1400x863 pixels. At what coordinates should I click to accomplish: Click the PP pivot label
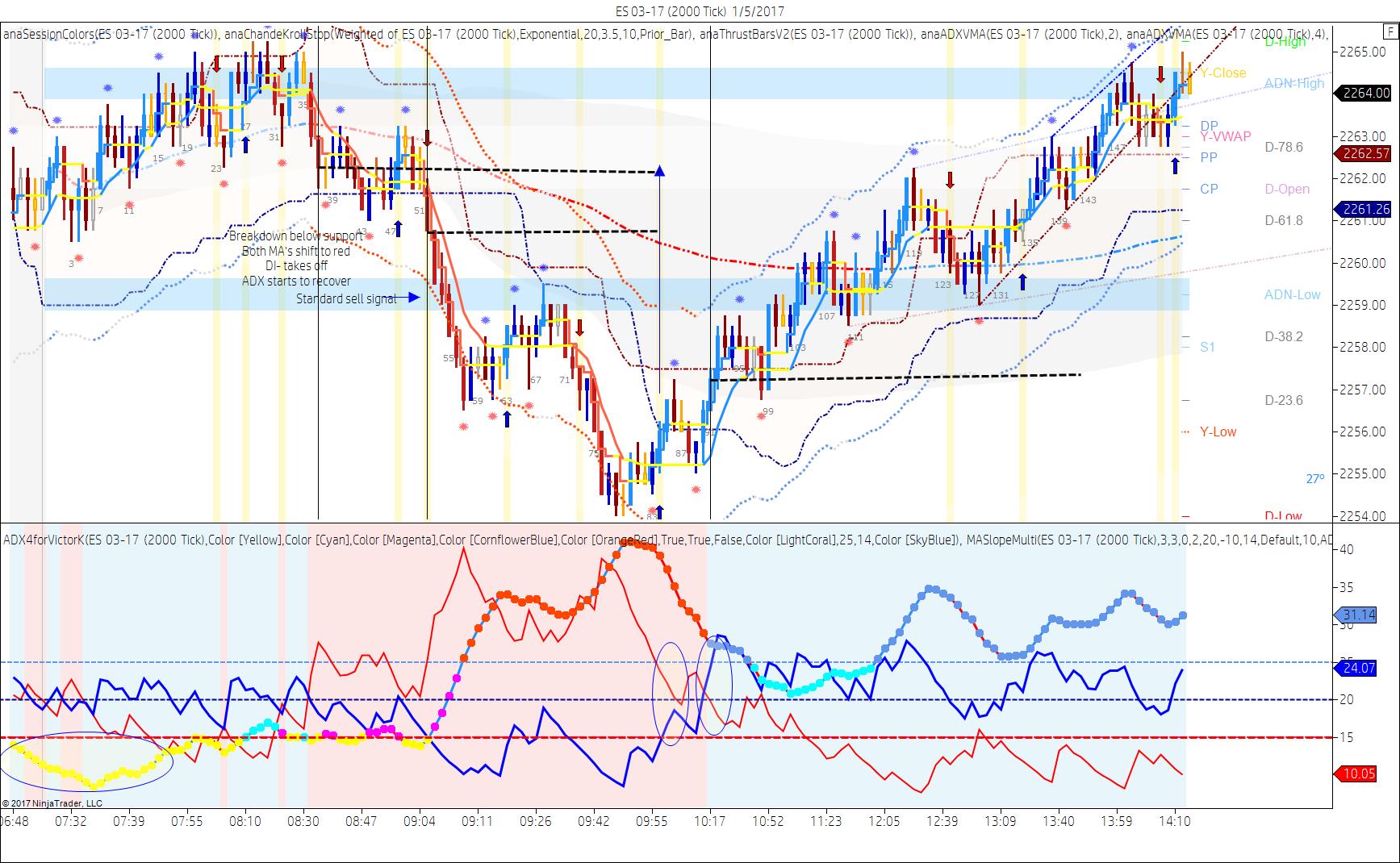pos(1209,157)
